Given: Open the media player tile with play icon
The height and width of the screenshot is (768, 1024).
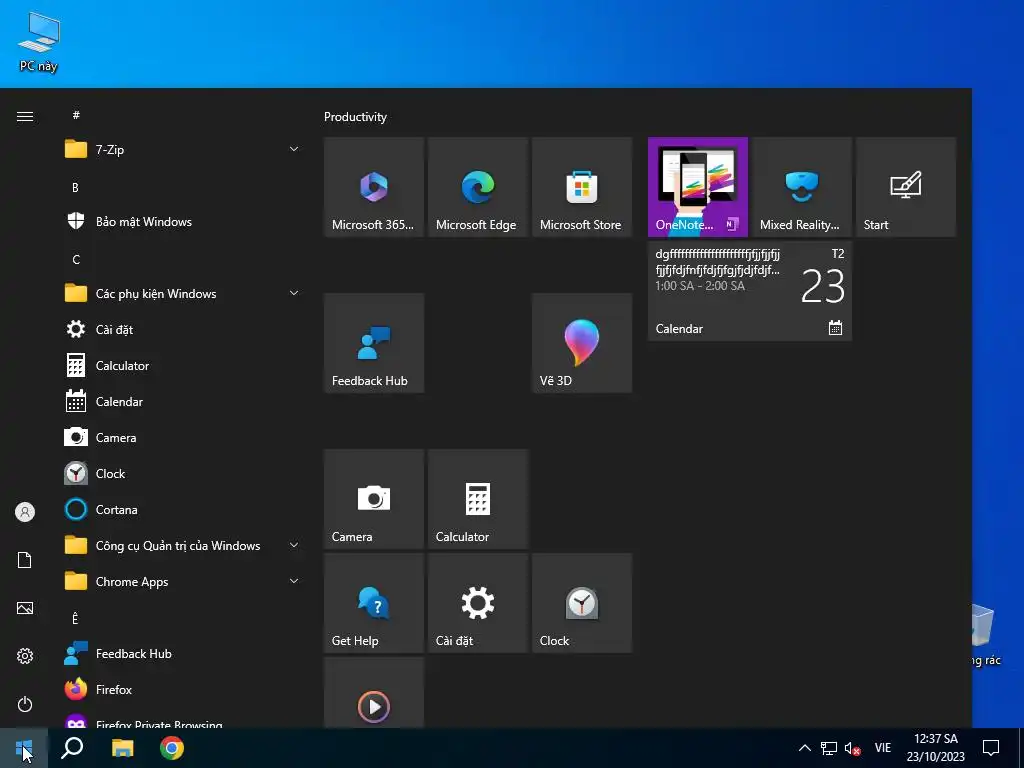Looking at the screenshot, I should click(374, 692).
